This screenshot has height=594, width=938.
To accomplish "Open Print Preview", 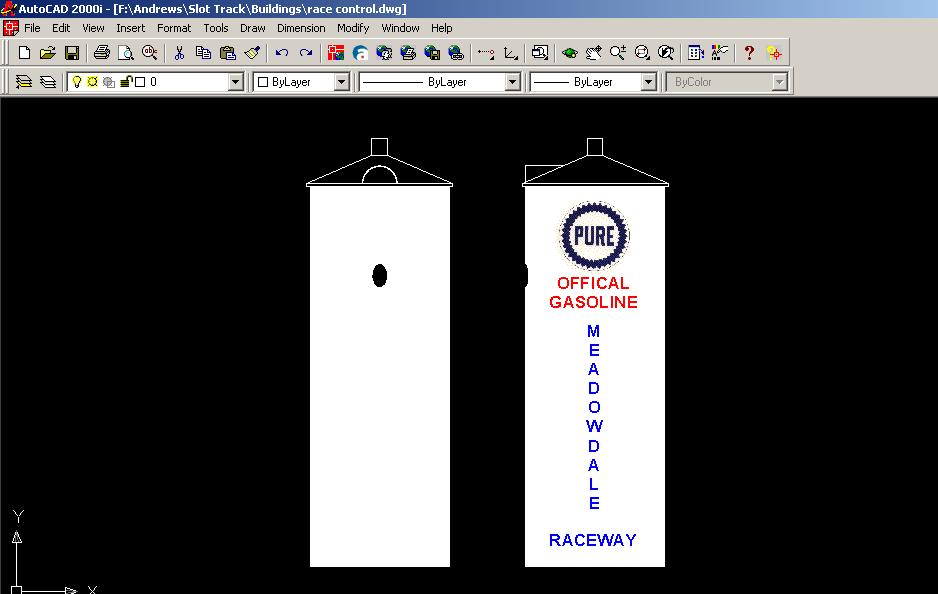I will point(126,53).
